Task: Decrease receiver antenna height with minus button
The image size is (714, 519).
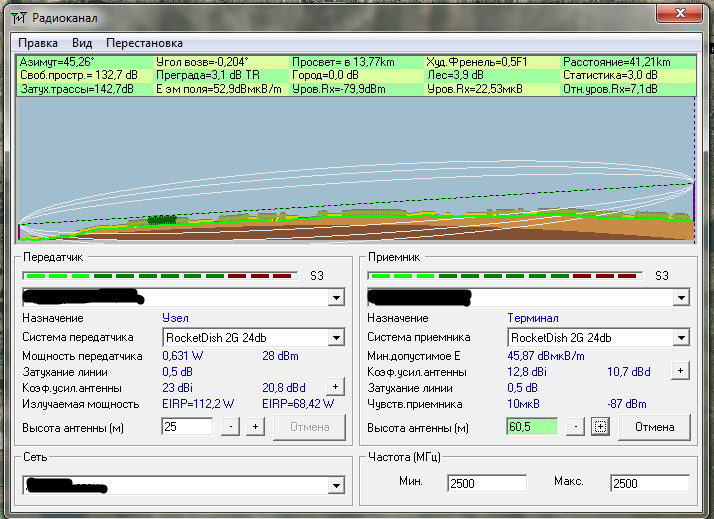Action: (x=576, y=427)
